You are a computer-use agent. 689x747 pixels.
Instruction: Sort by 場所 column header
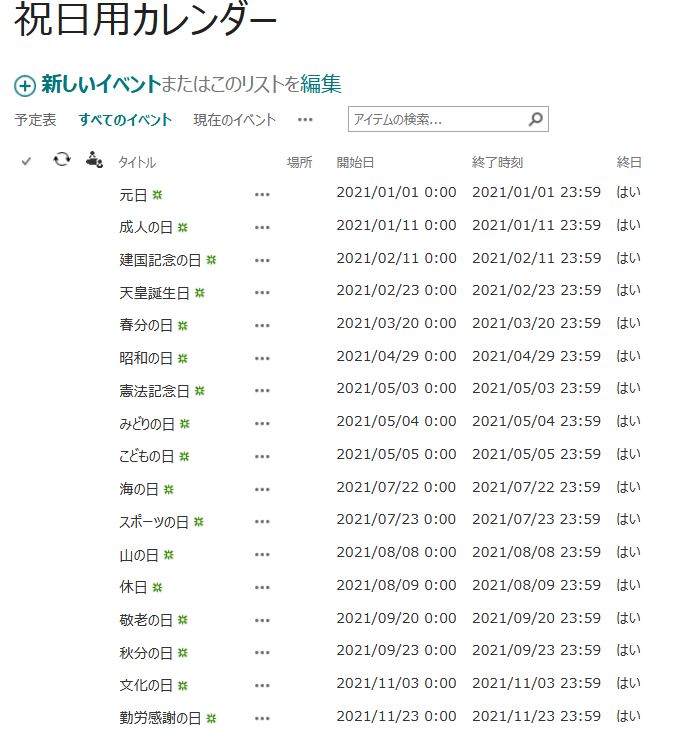tap(299, 162)
